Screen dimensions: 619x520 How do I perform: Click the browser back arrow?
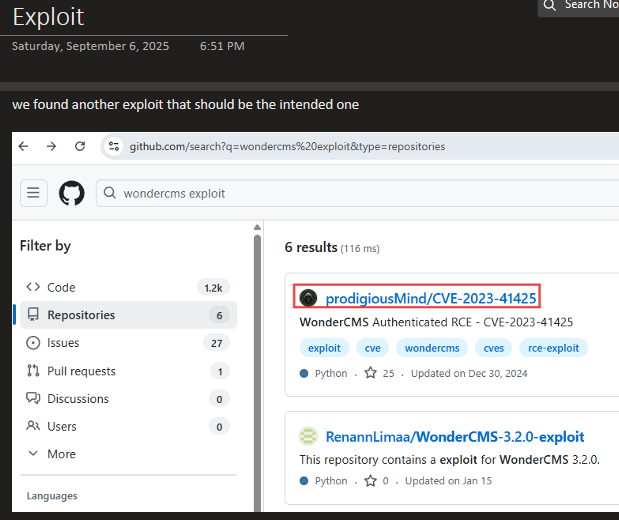coord(24,146)
